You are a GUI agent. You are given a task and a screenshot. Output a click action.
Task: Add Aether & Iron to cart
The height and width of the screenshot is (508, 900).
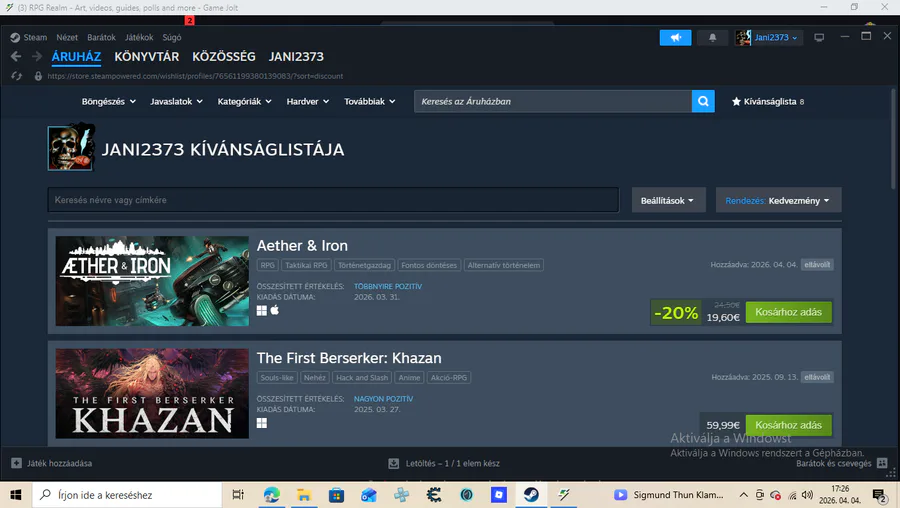(789, 312)
